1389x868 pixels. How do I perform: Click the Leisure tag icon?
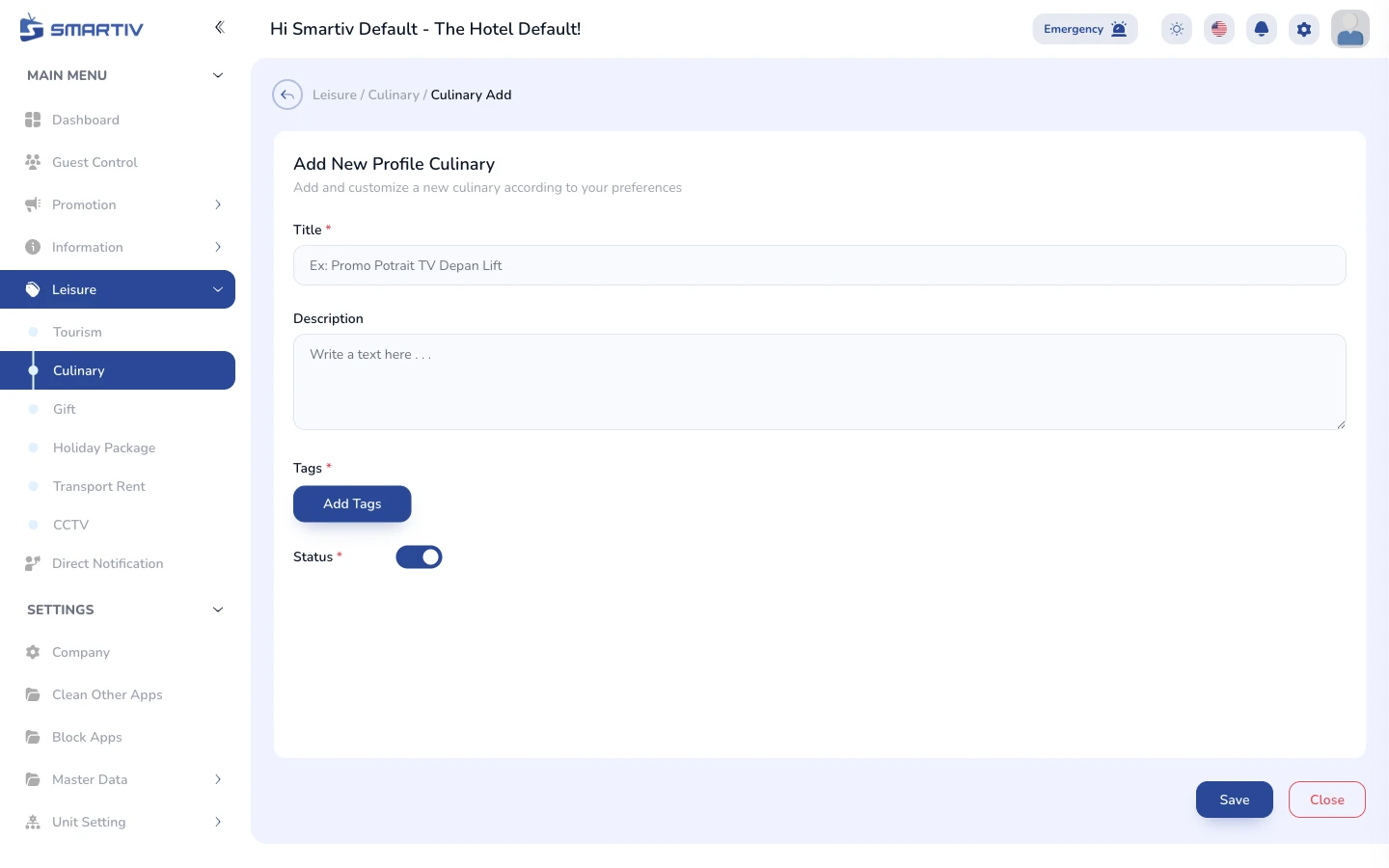click(33, 289)
